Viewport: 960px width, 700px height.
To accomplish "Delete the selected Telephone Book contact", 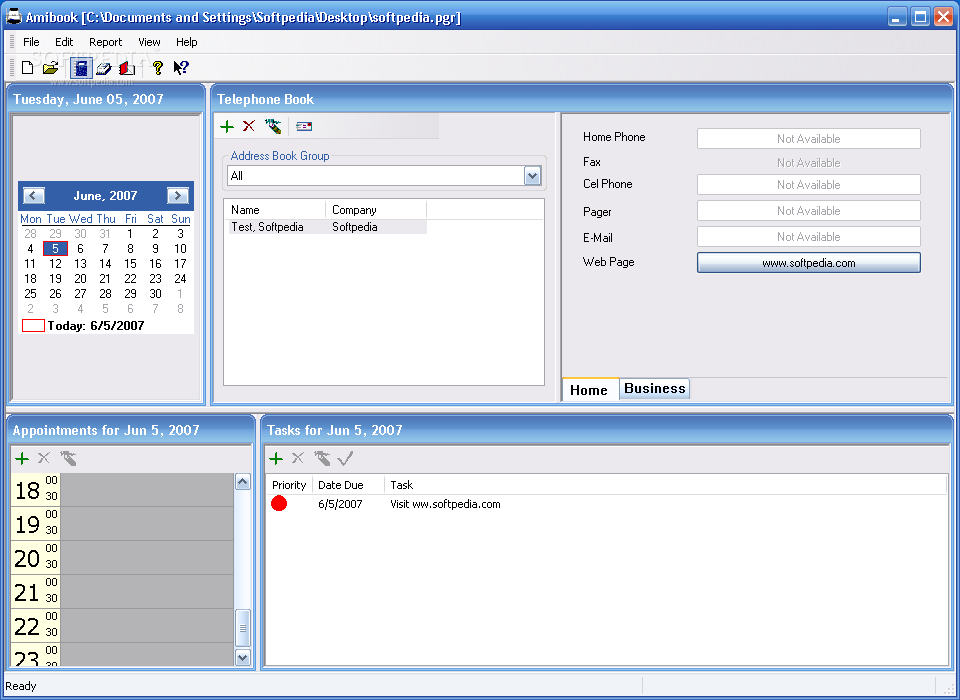I will coord(249,126).
